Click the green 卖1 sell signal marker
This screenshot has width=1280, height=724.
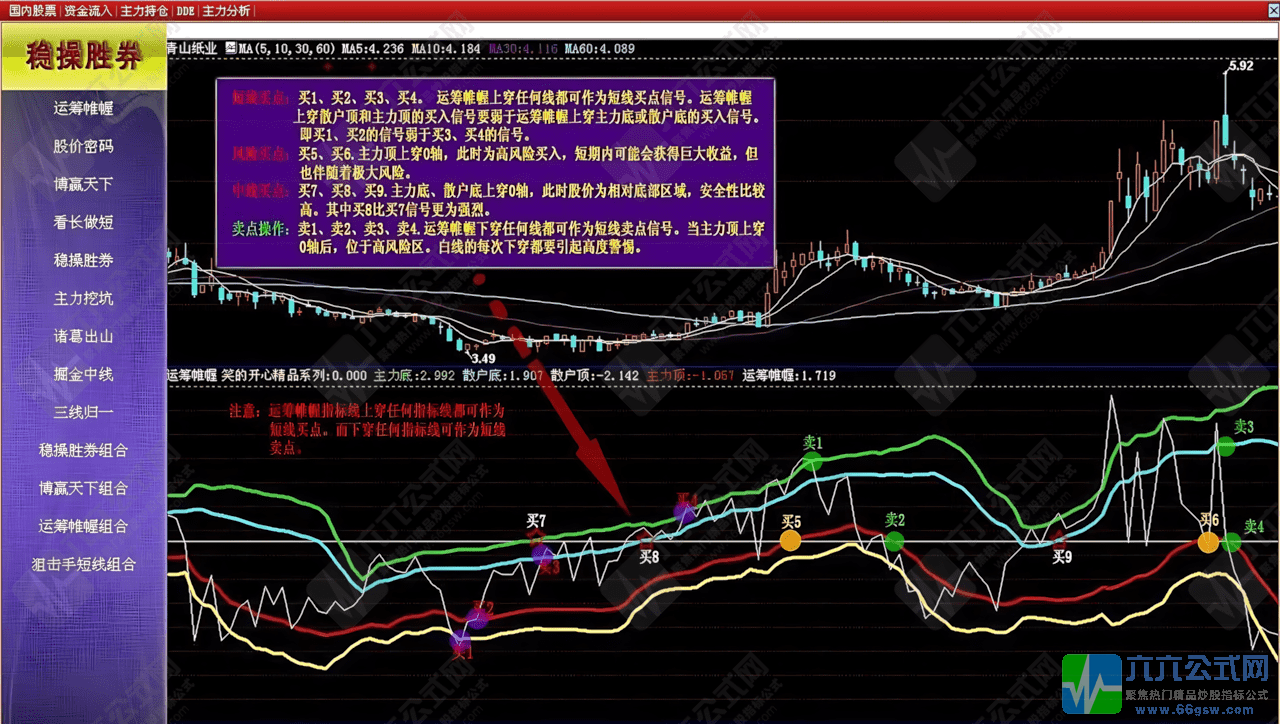pyautogui.click(x=812, y=461)
